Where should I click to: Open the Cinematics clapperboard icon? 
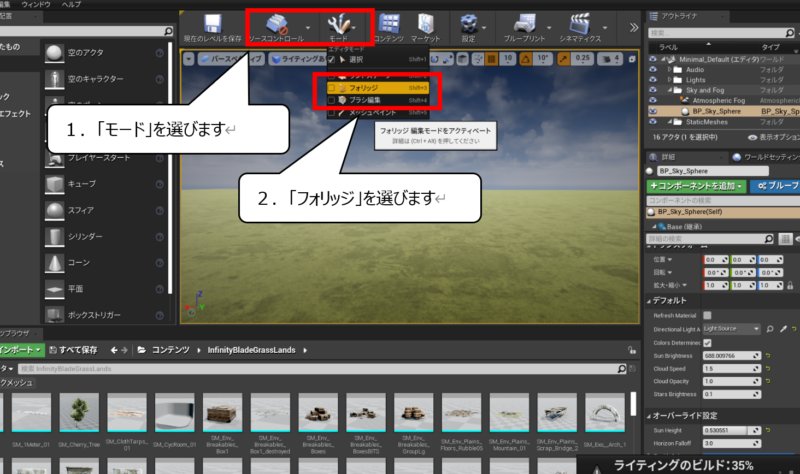pos(580,24)
